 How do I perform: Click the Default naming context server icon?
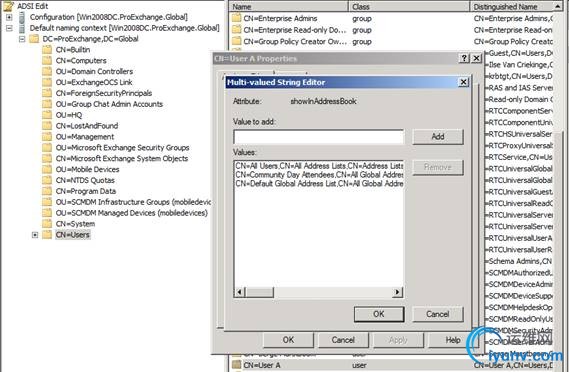coord(22,28)
